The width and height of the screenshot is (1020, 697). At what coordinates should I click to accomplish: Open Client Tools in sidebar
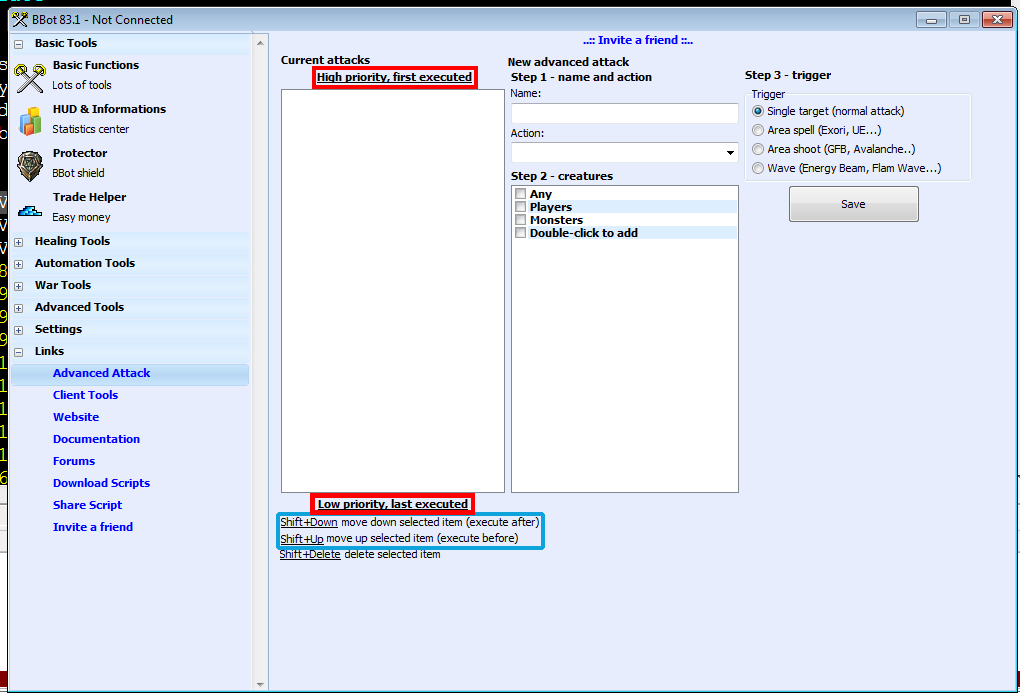85,395
